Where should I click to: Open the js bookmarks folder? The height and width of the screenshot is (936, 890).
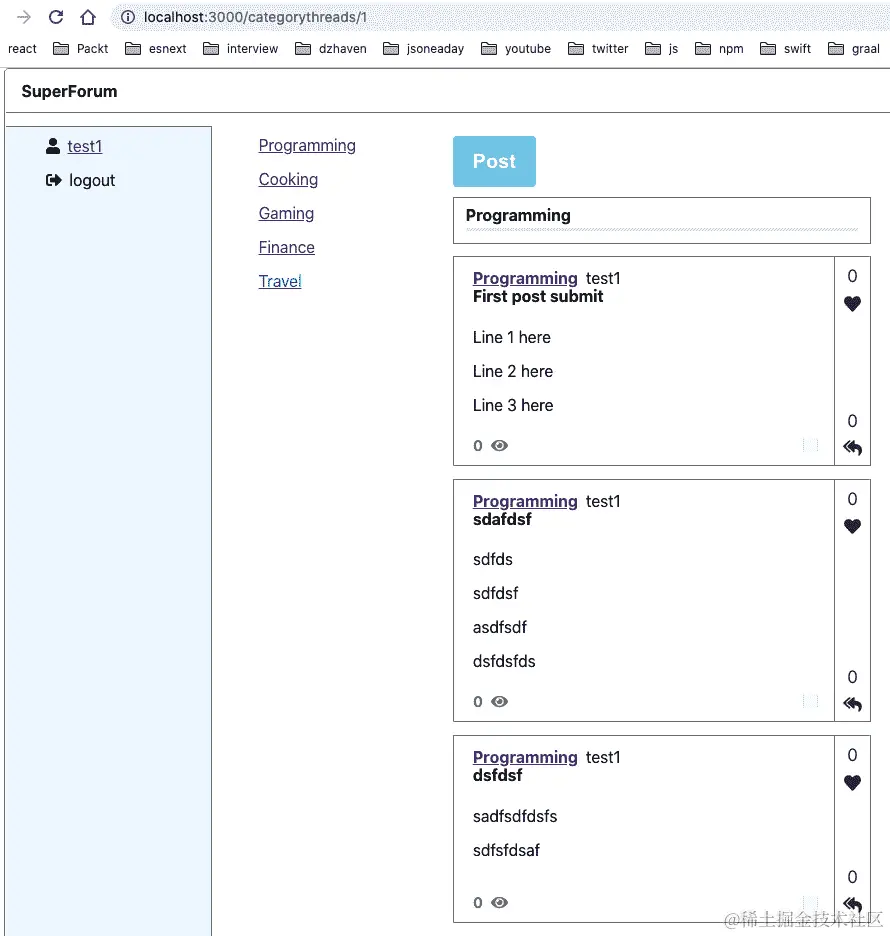[661, 49]
